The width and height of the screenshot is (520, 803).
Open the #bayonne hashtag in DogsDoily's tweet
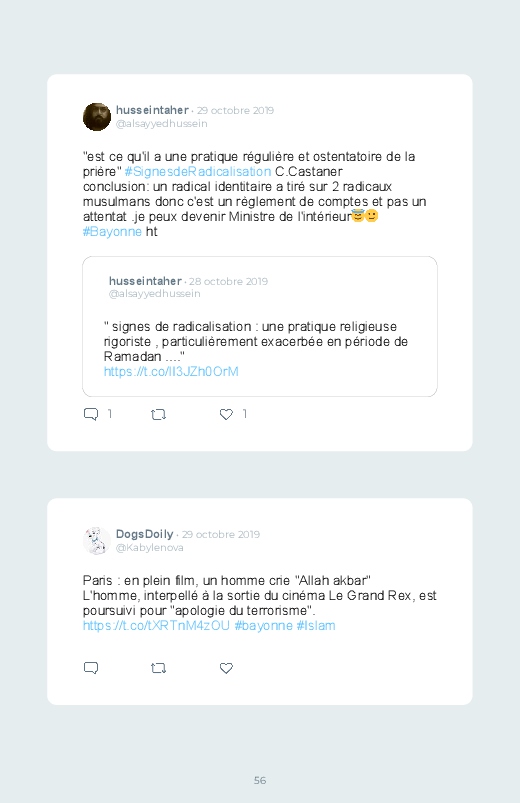click(263, 625)
